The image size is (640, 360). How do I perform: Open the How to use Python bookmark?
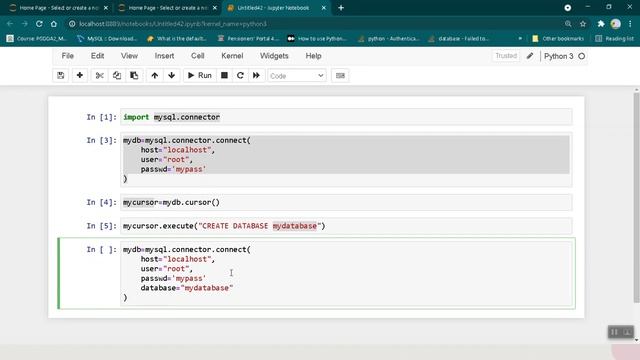pyautogui.click(x=317, y=39)
